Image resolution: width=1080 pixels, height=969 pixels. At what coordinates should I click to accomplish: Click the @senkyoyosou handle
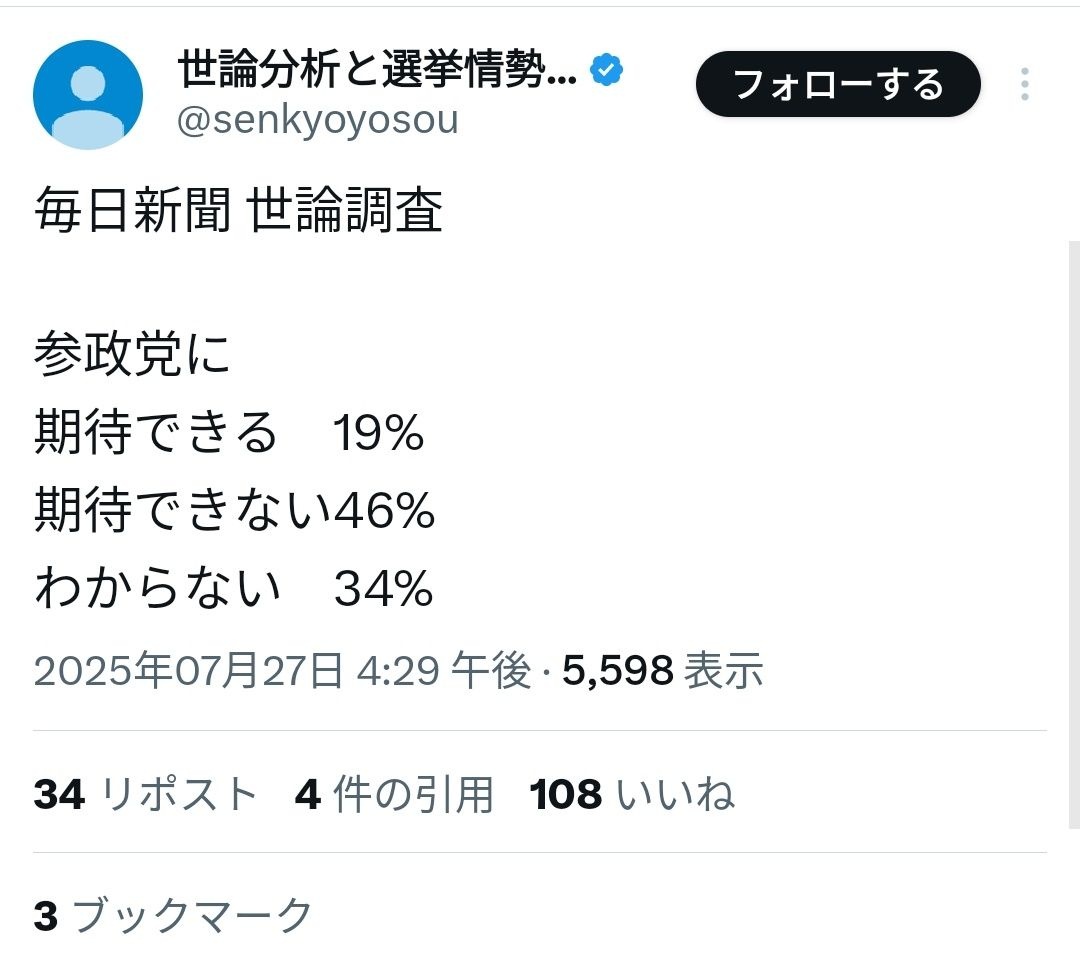pos(317,120)
